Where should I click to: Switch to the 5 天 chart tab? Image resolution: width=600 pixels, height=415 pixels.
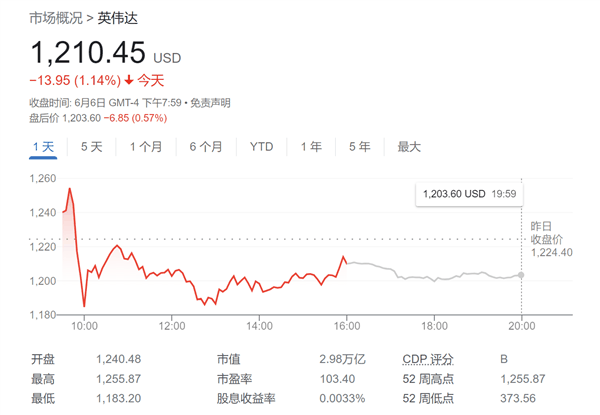pyautogui.click(x=91, y=146)
